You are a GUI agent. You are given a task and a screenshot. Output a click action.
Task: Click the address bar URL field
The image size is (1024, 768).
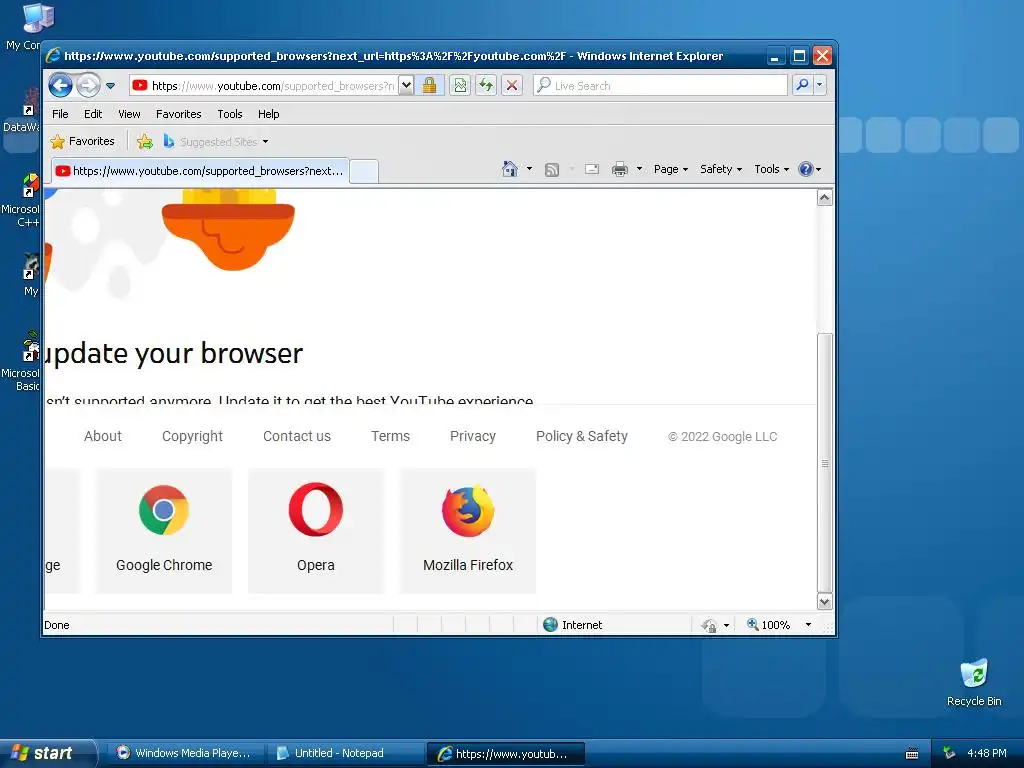point(264,86)
